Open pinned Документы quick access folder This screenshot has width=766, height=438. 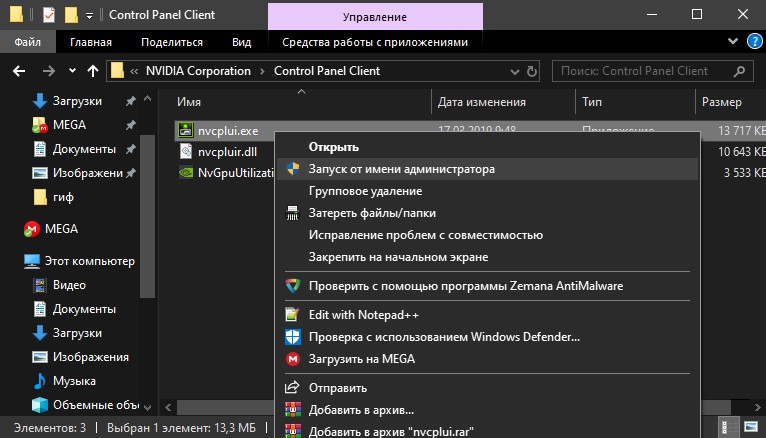pos(84,149)
